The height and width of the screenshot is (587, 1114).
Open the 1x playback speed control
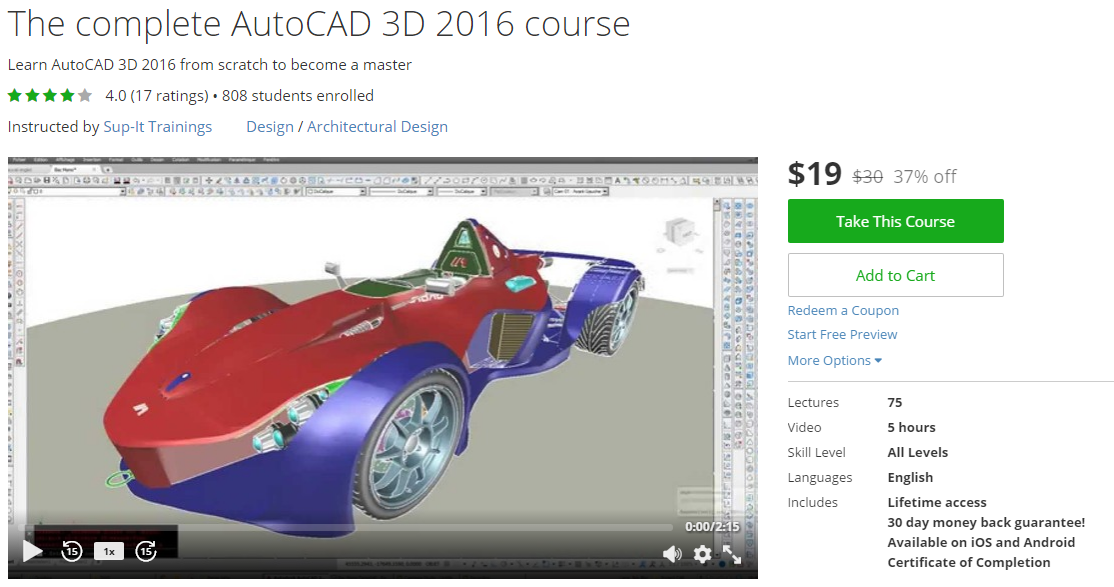[109, 550]
